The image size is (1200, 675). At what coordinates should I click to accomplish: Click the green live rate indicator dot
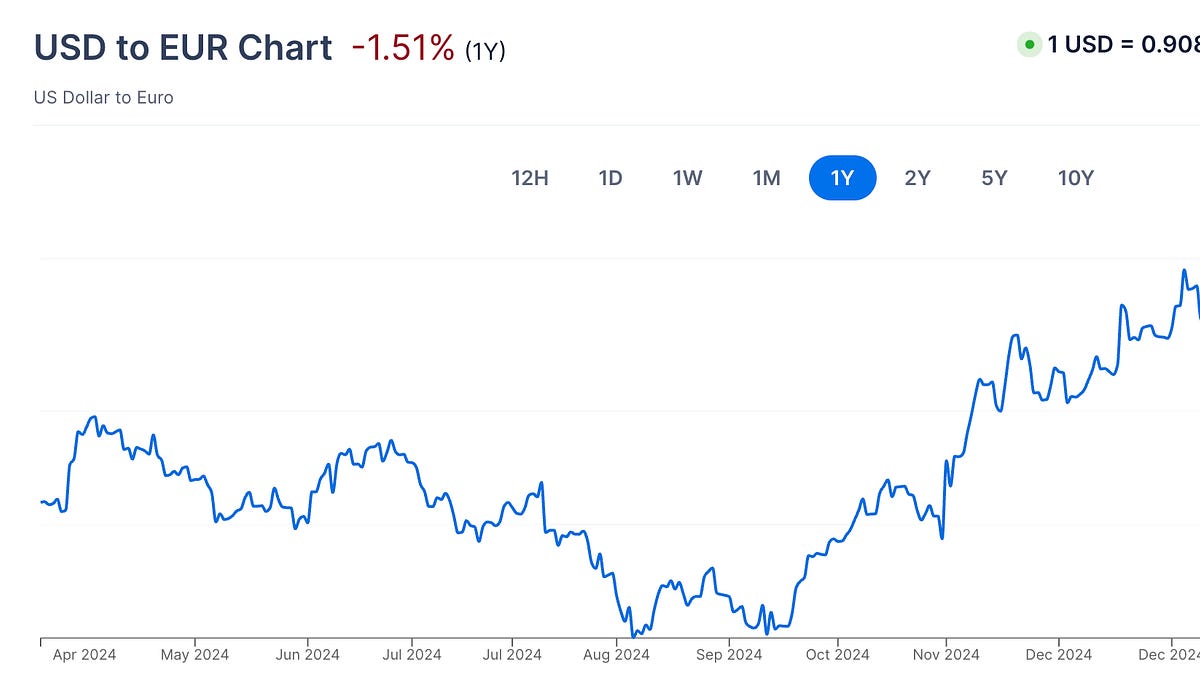point(1027,44)
